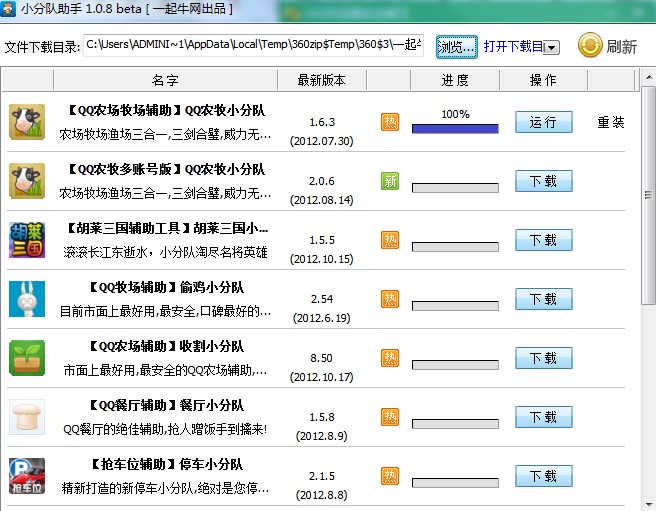Viewport: 656px width, 511px height.
Task: Download 停车小分队 version 2.1.5
Action: 543,476
